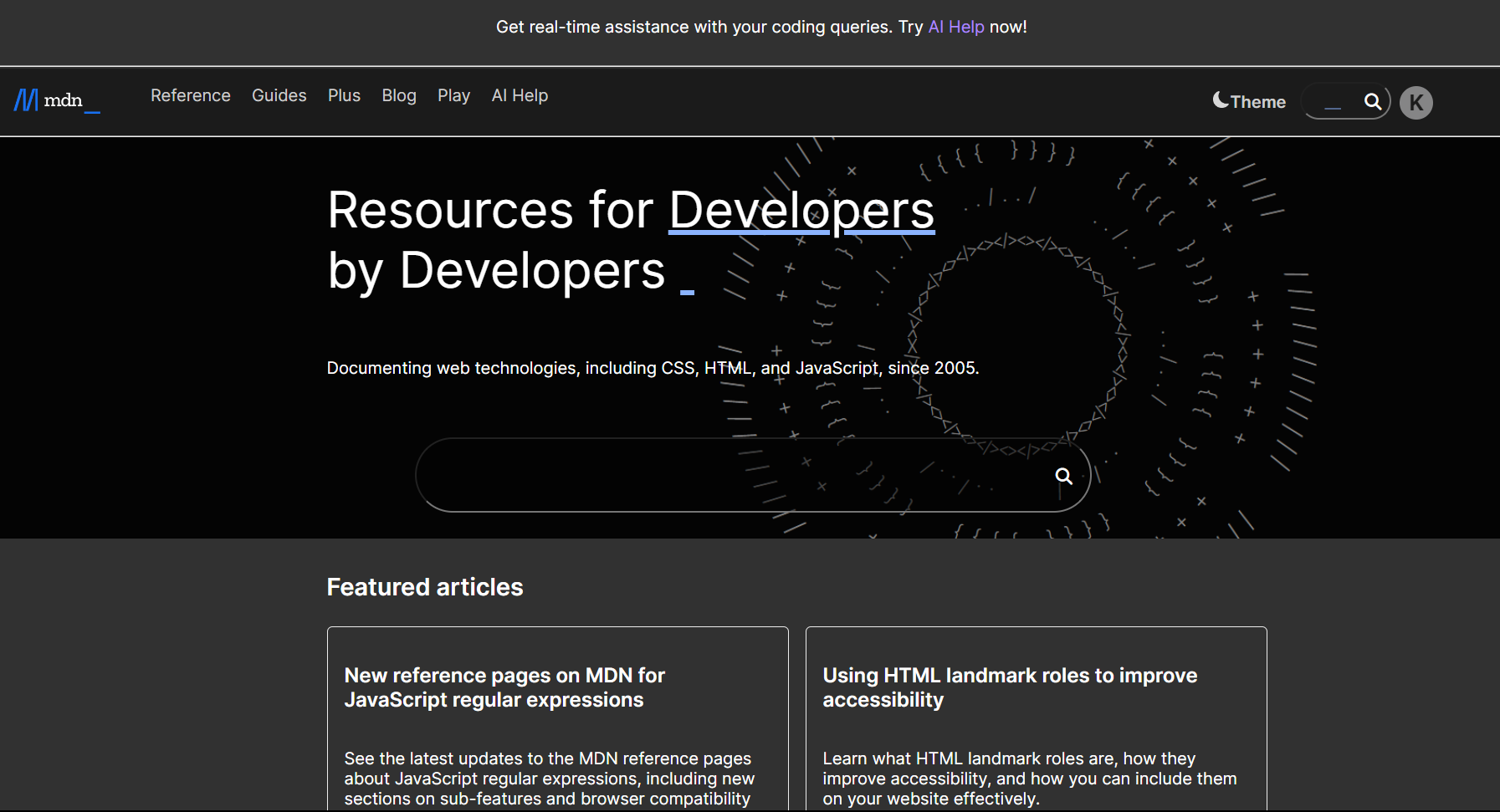Click the regular expressions article description text
Screen dimensions: 1500x812
(x=549, y=779)
